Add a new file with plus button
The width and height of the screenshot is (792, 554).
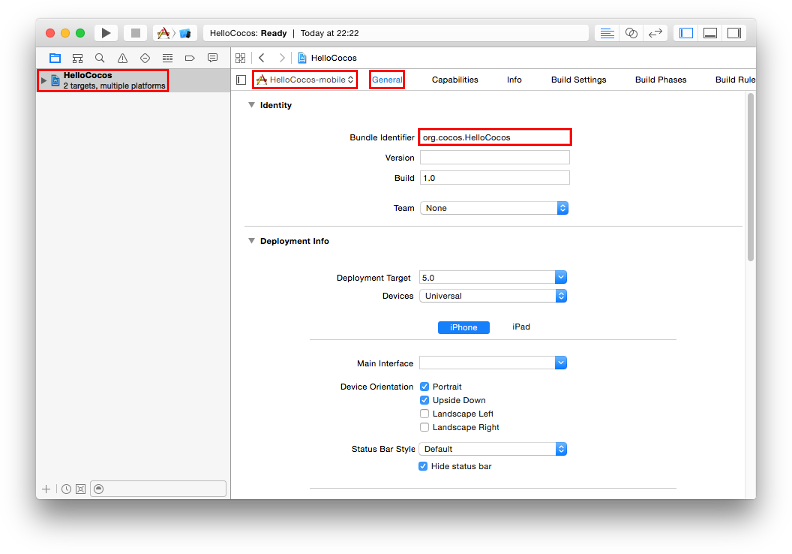pos(46,489)
